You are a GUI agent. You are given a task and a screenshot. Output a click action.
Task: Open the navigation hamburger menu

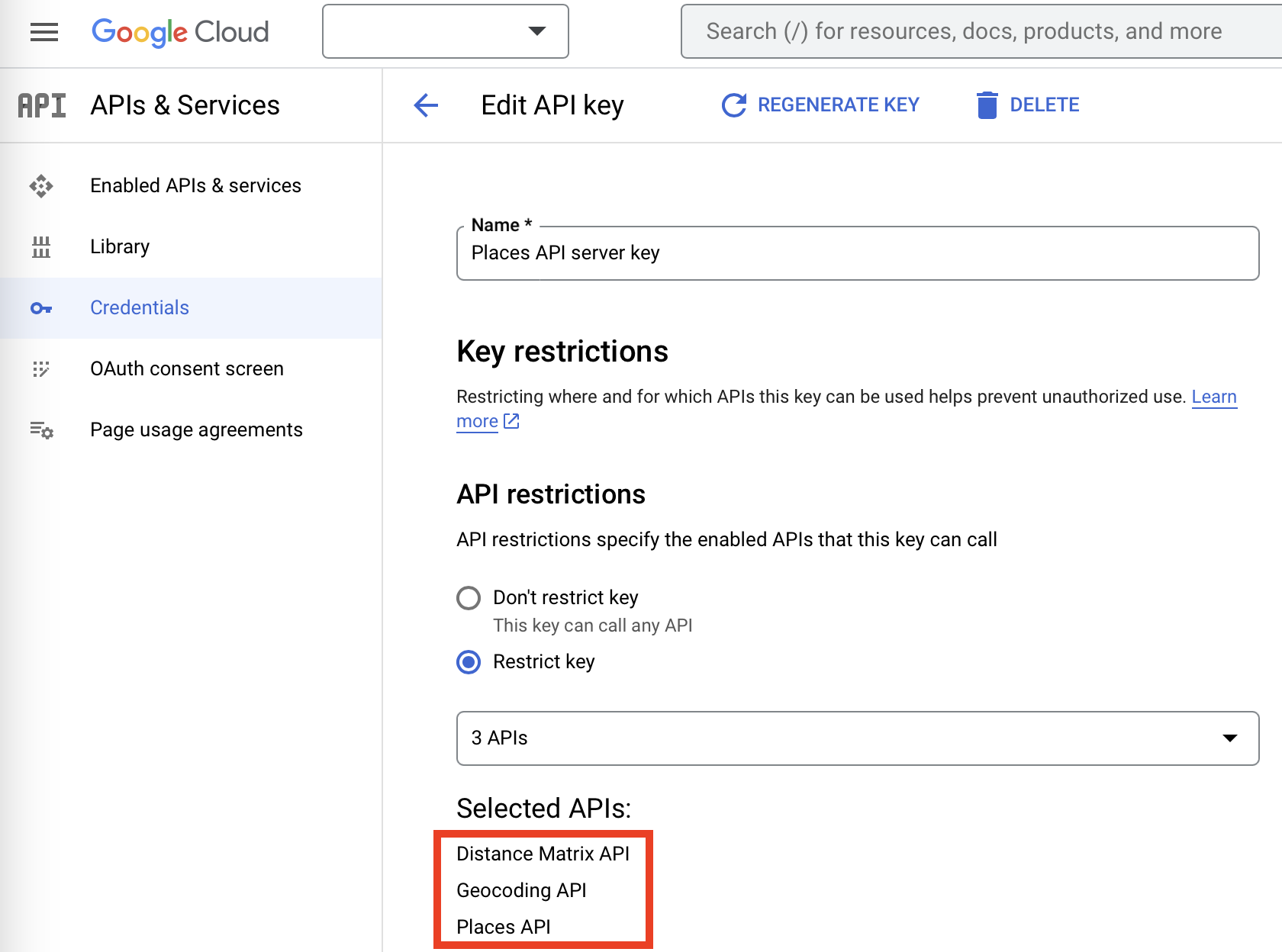(x=43, y=31)
